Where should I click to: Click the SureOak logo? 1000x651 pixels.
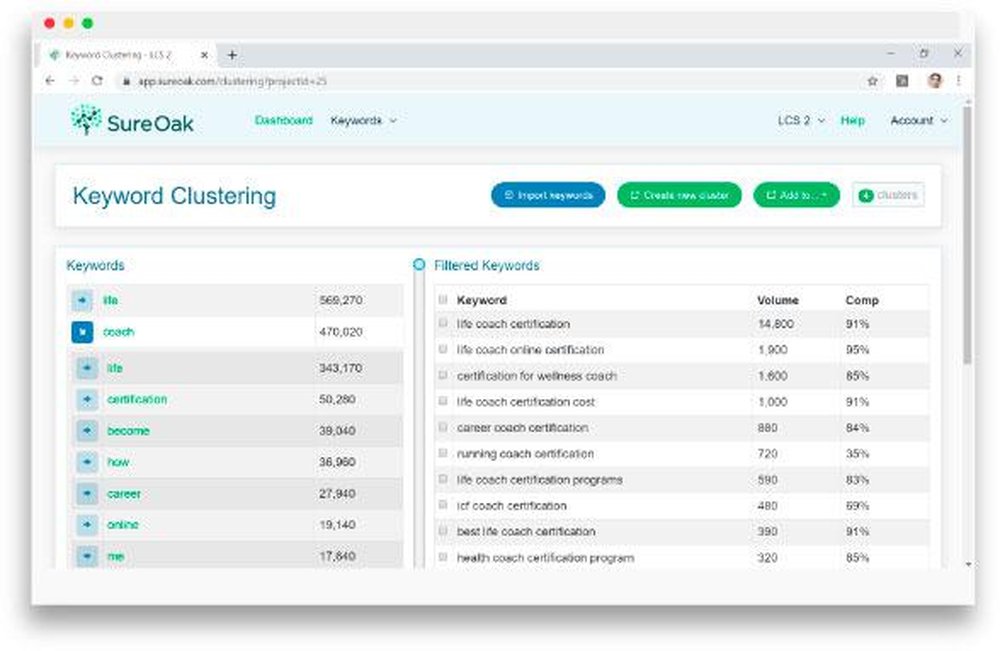(132, 121)
